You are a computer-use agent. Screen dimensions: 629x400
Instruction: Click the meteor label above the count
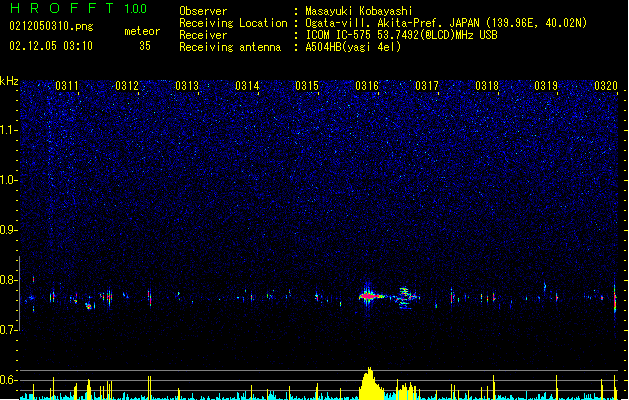click(142, 31)
